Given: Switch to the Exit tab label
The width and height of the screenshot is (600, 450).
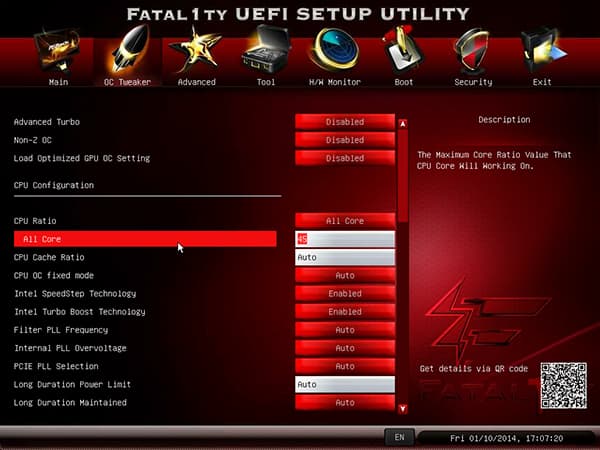Looking at the screenshot, I should 542,82.
